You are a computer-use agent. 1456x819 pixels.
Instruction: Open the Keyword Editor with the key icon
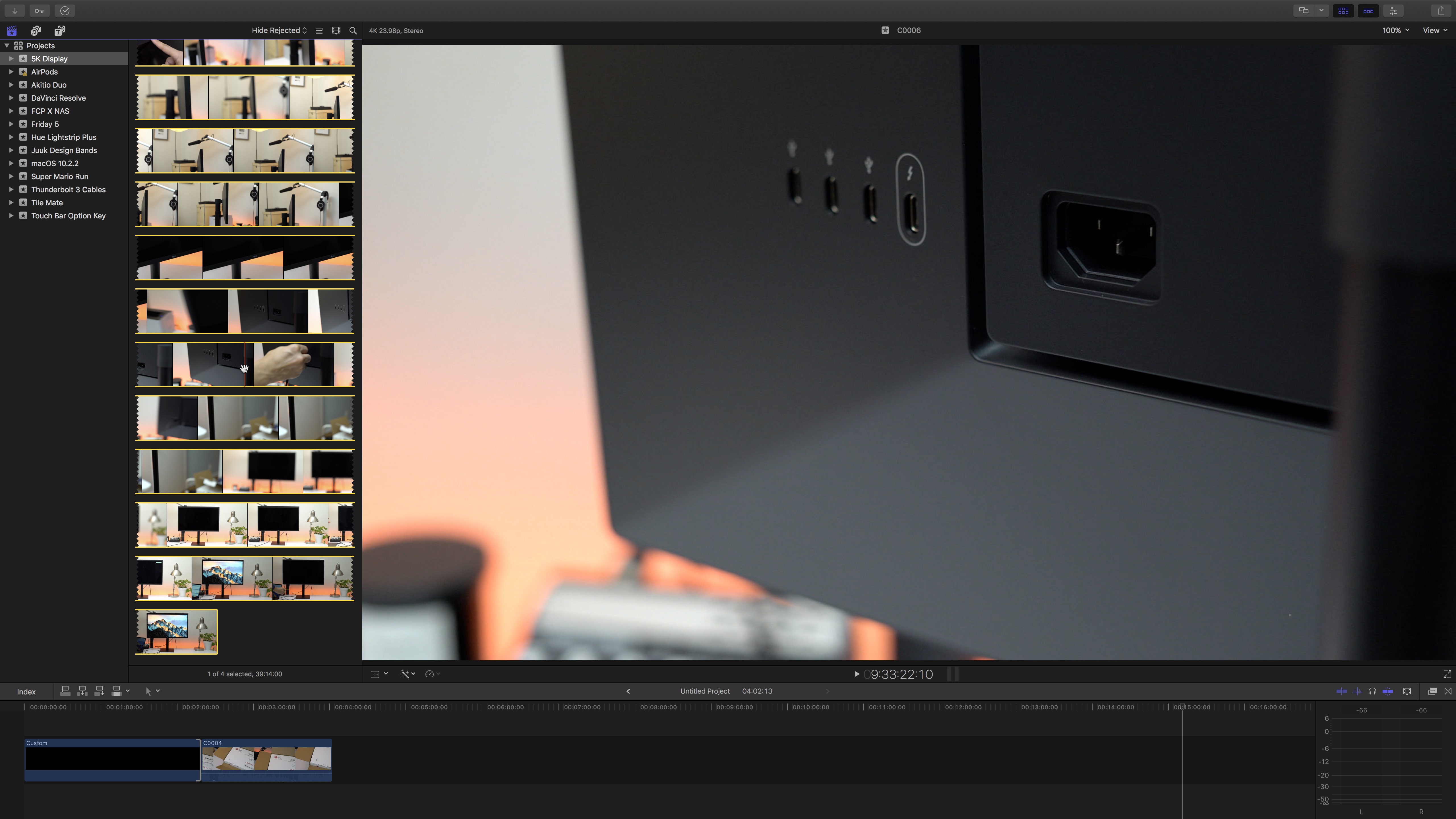[x=40, y=11]
